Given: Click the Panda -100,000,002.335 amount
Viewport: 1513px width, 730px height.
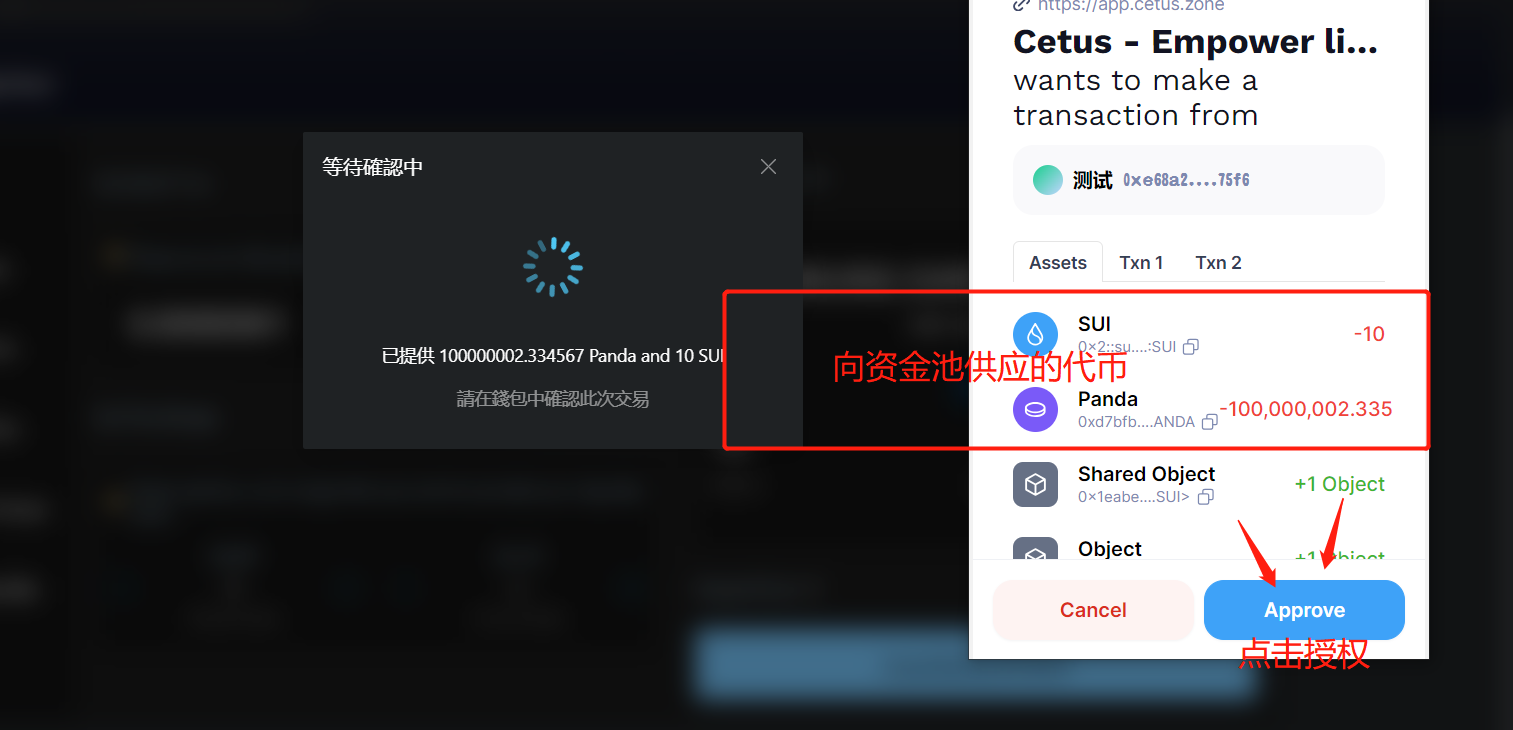Looking at the screenshot, I should click(x=1306, y=409).
